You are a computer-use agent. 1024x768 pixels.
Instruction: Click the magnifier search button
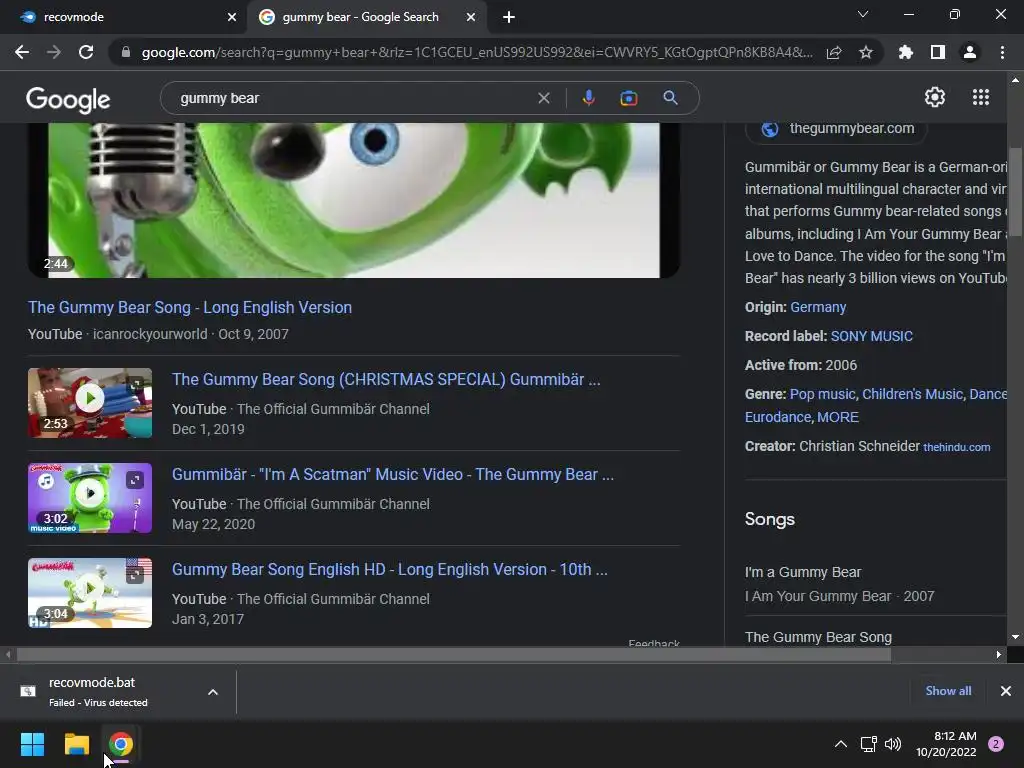pos(670,98)
